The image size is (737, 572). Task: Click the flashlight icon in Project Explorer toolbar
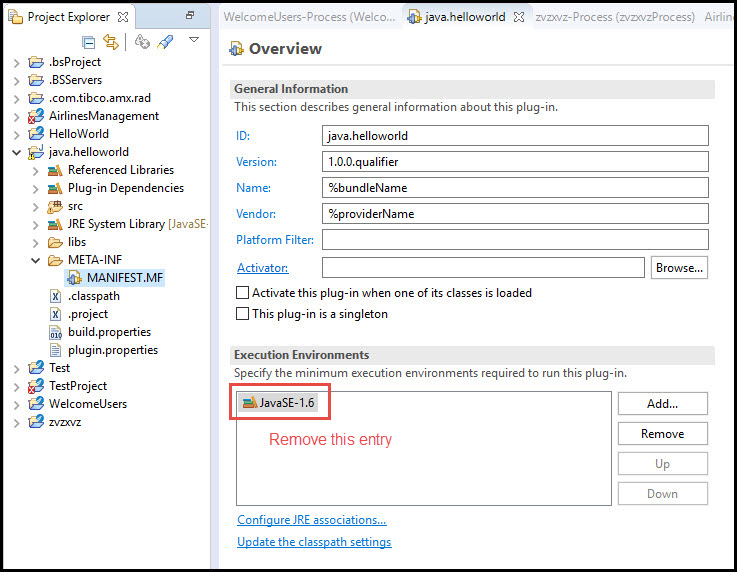166,42
